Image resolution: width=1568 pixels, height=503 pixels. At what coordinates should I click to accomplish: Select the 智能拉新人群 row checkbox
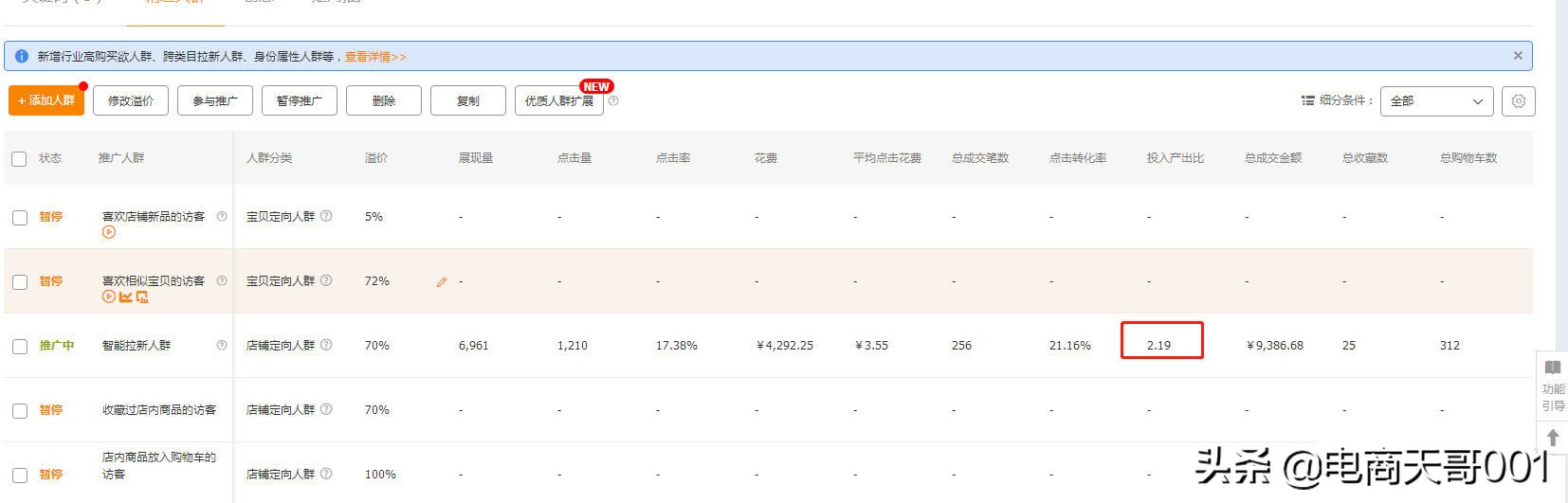[19, 347]
